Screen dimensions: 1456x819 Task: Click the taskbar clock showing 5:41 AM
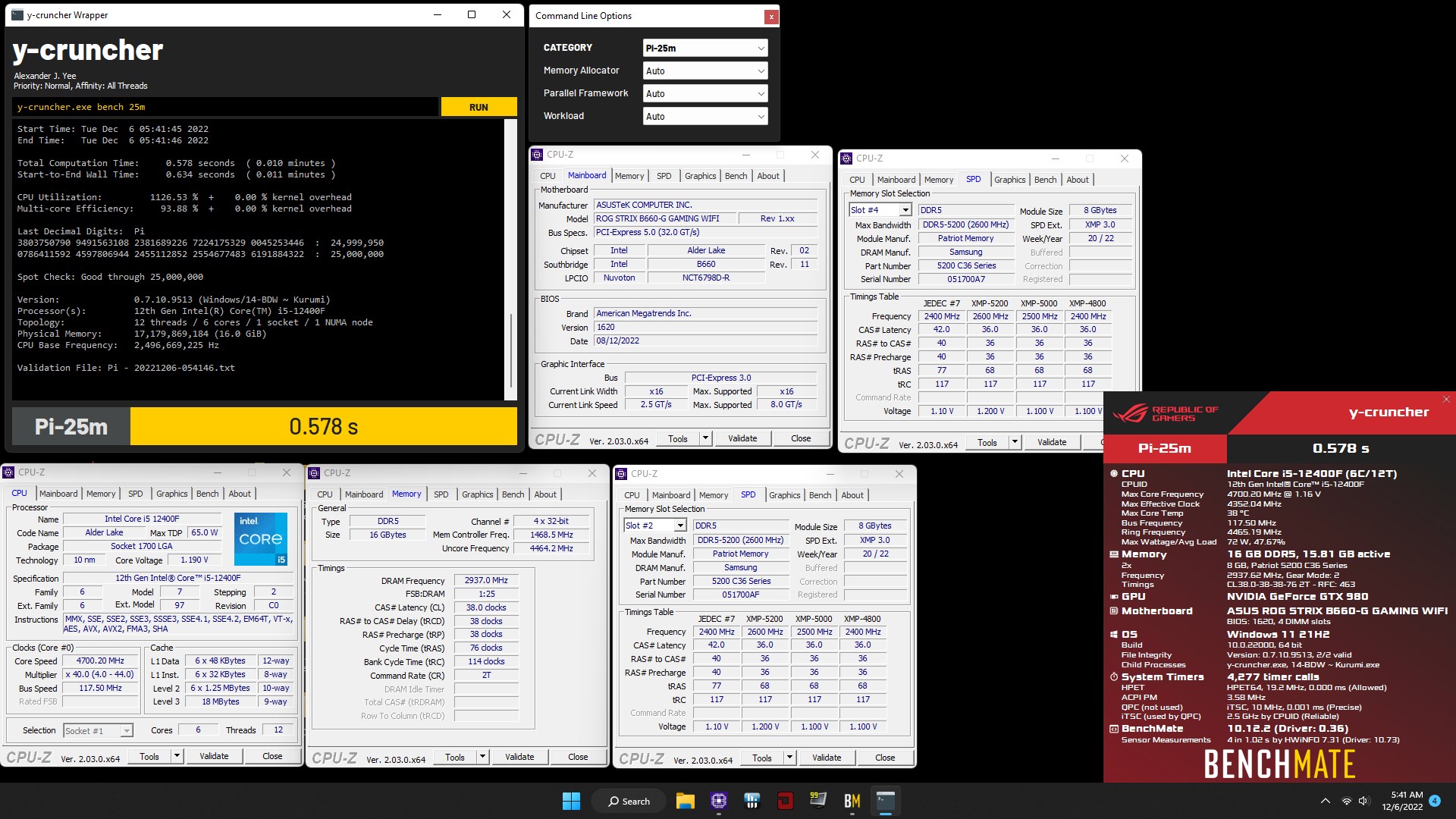[1401, 801]
